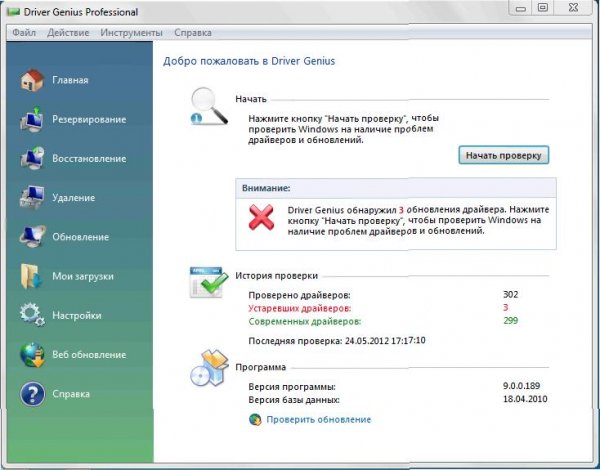Click the Справка question mark icon
Image resolution: width=600 pixels, height=470 pixels.
33,394
